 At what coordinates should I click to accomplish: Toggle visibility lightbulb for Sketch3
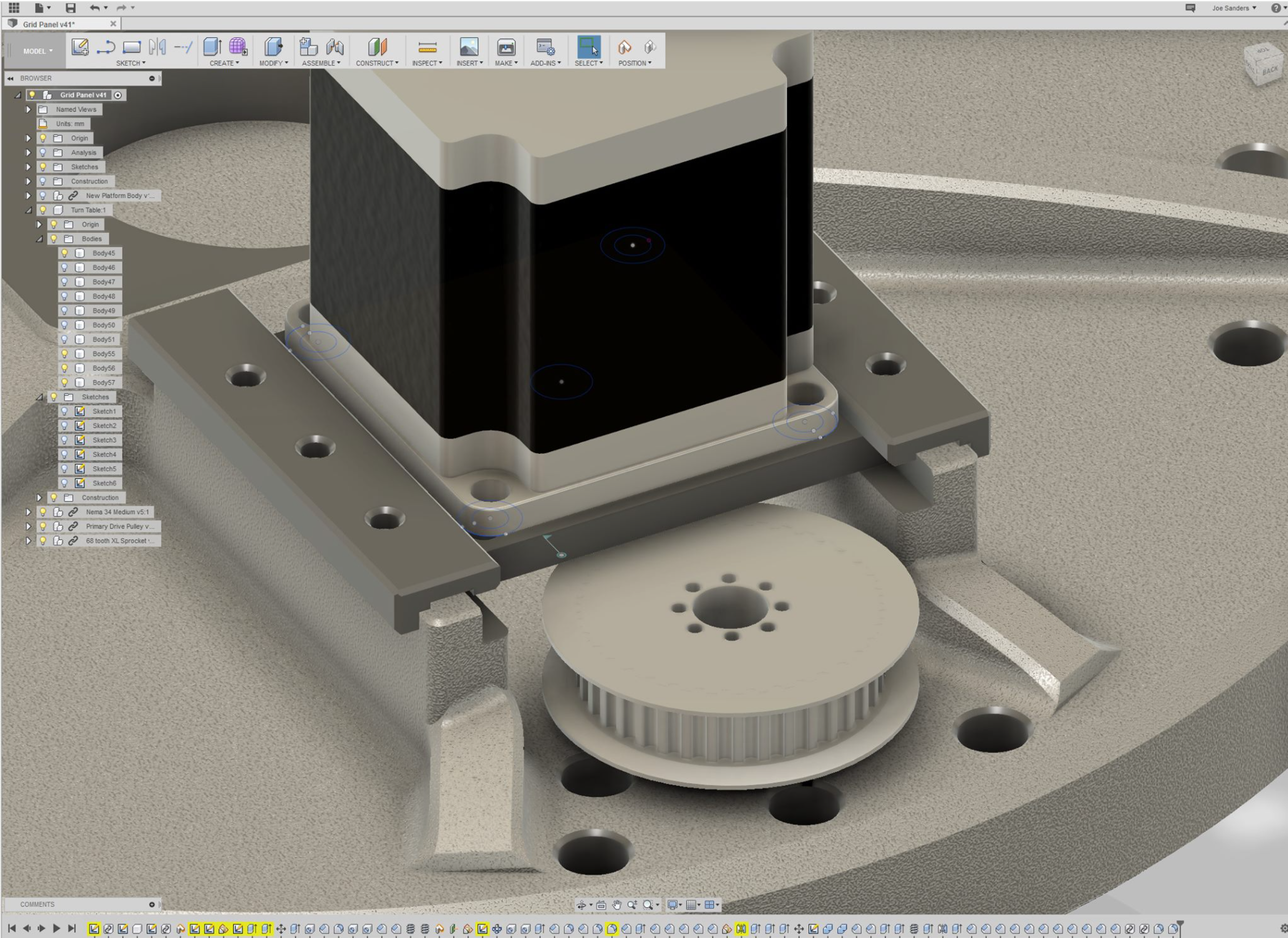[65, 440]
